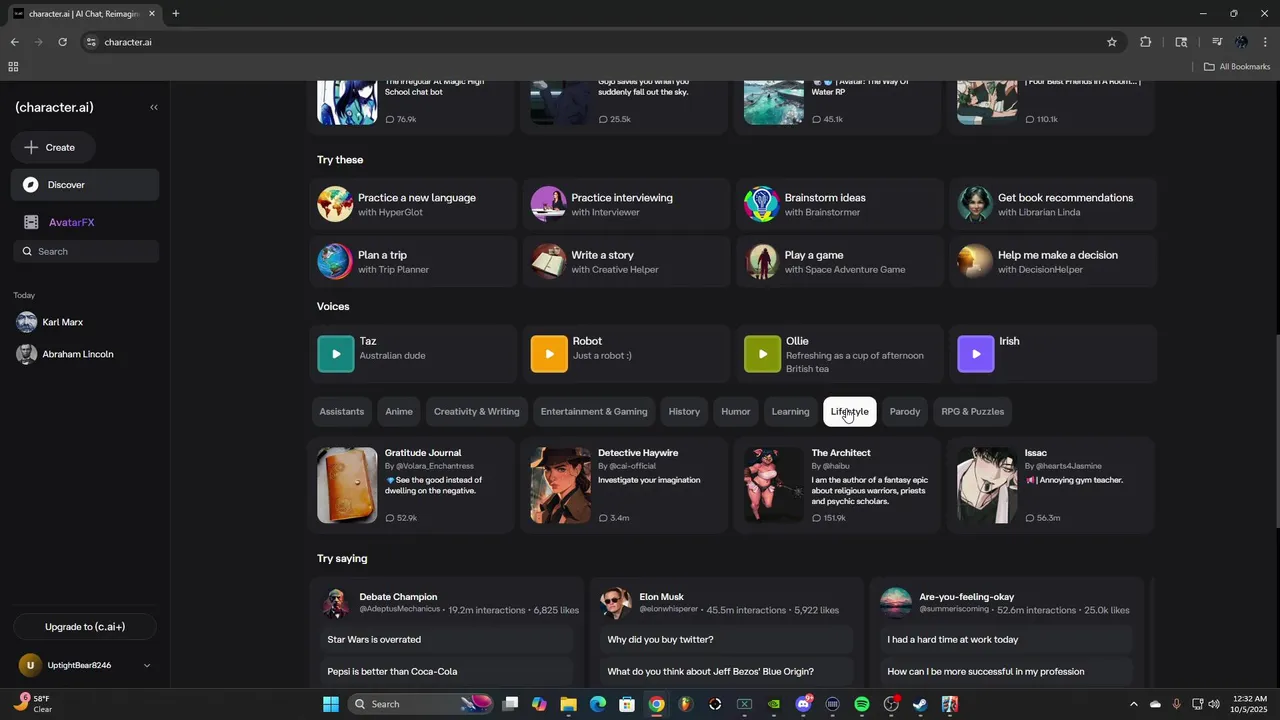Open Write a story card

626,261
